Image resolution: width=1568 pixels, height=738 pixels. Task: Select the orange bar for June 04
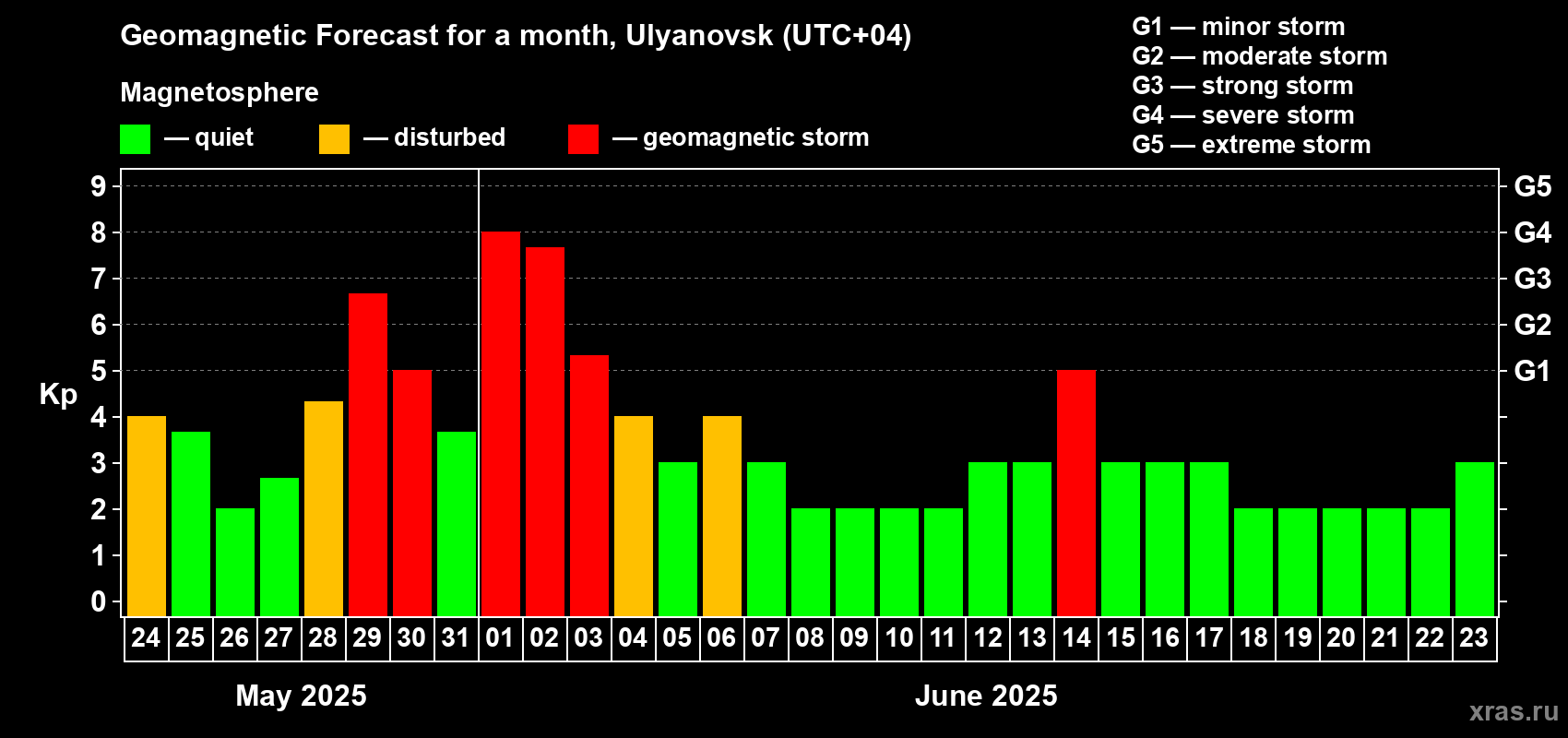click(633, 516)
